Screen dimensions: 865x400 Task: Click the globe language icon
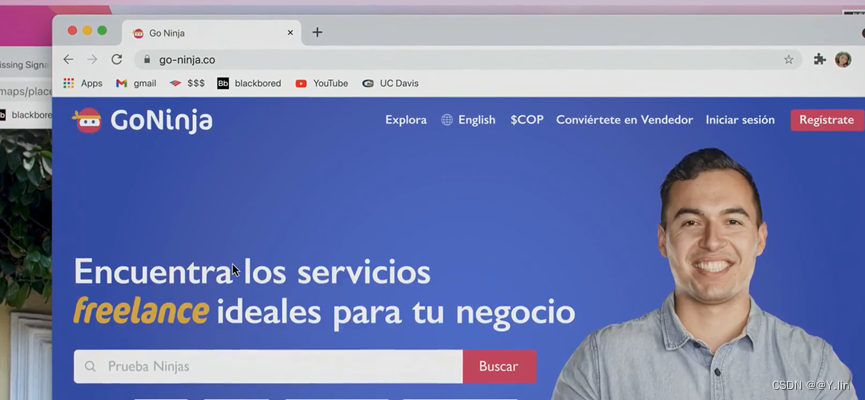447,120
